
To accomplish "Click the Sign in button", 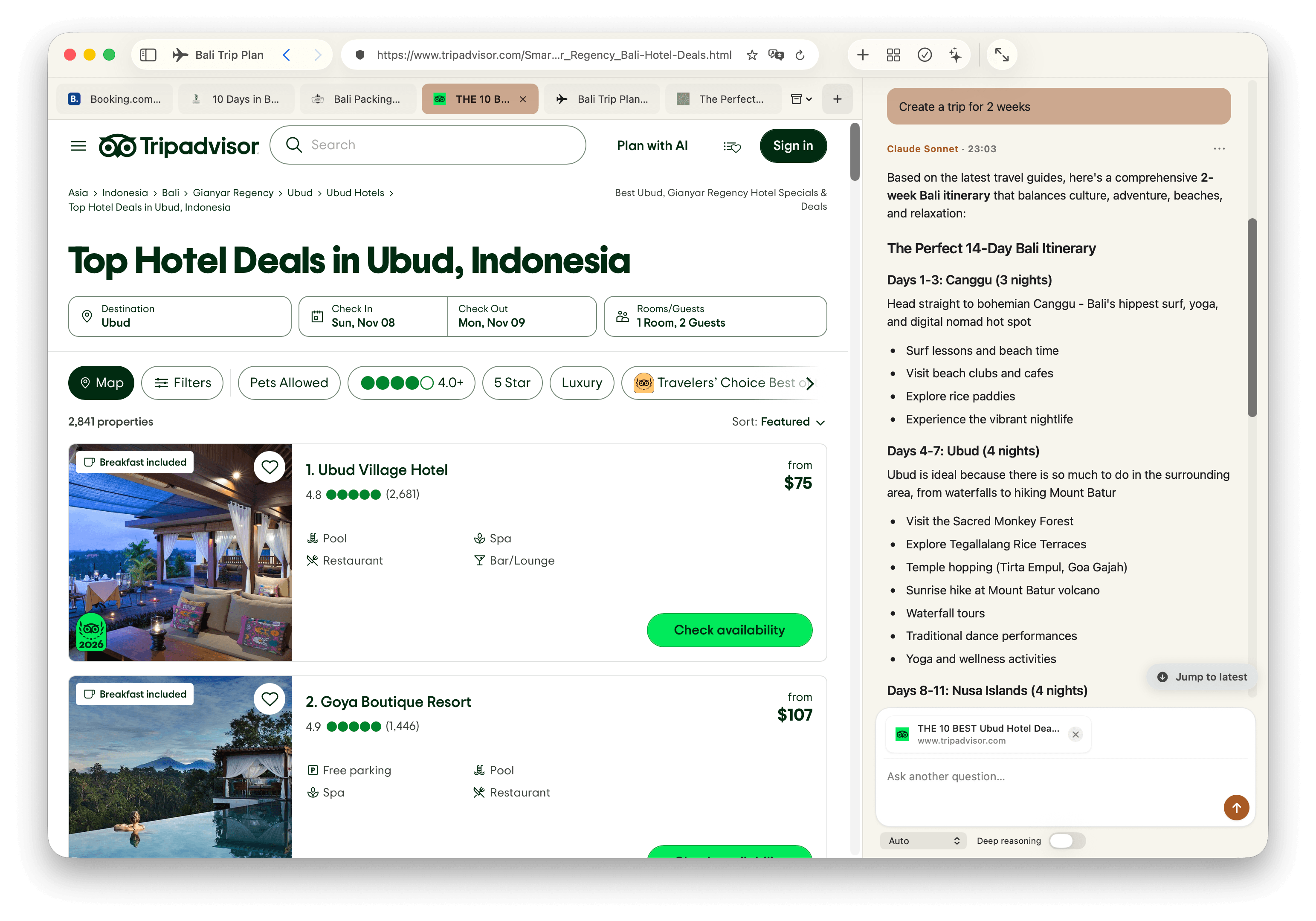I will pyautogui.click(x=793, y=145).
